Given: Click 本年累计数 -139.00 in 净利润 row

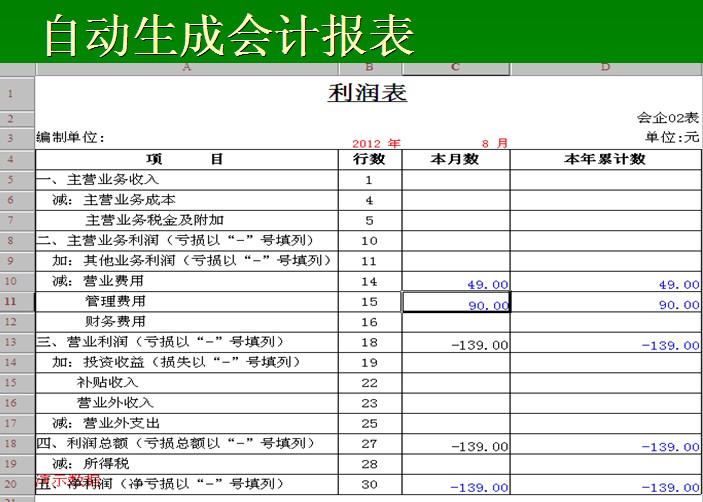Looking at the screenshot, I should pos(671,488).
